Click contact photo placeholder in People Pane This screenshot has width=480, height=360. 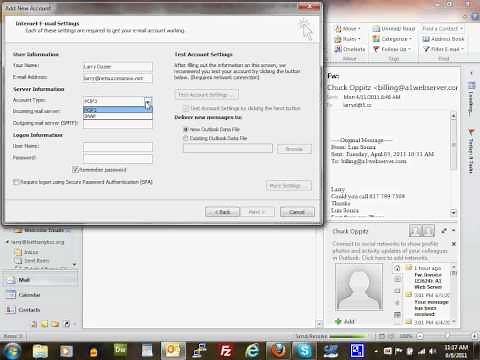point(359,287)
